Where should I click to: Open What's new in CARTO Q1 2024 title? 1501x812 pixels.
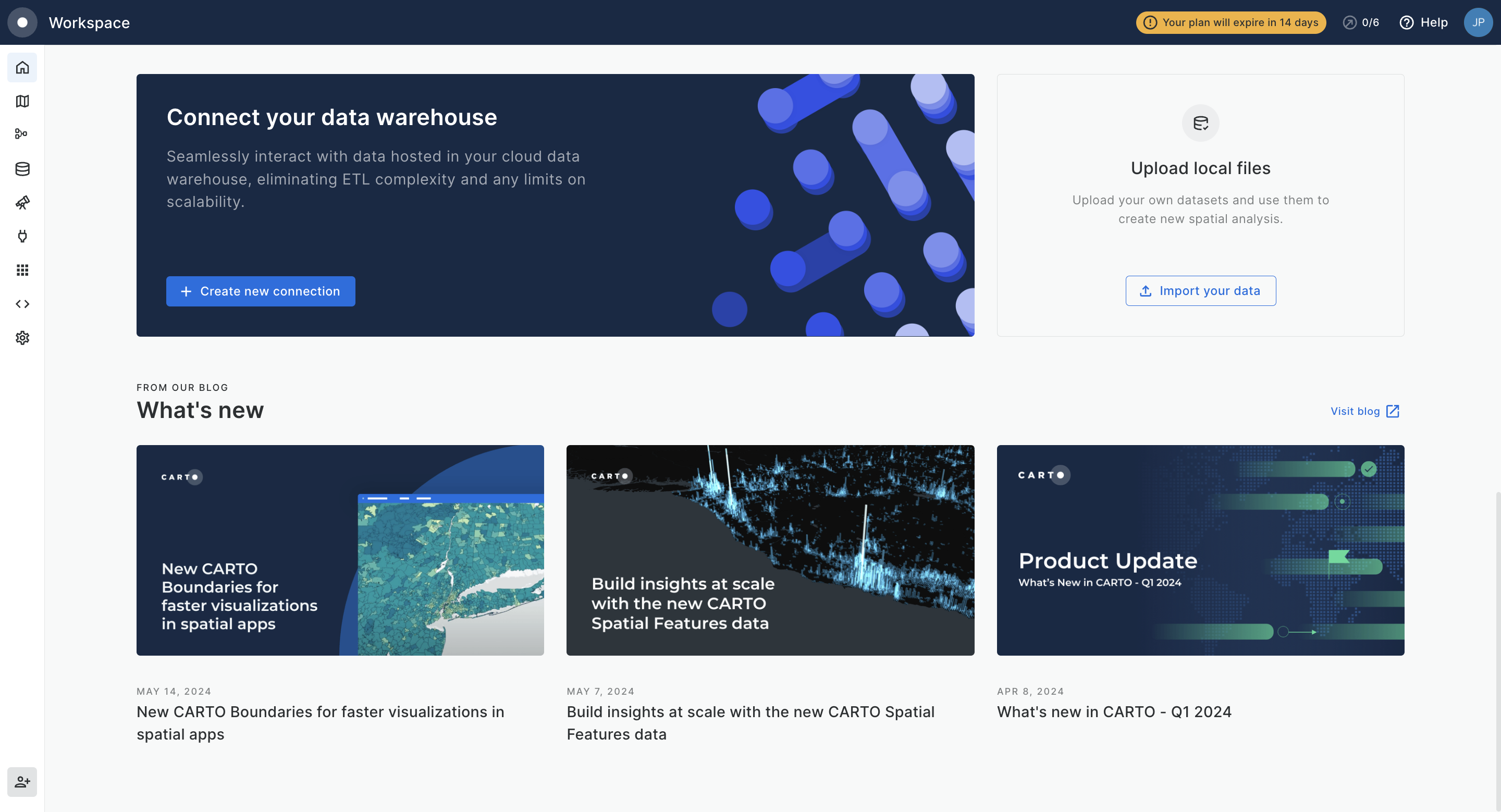coord(1114,712)
